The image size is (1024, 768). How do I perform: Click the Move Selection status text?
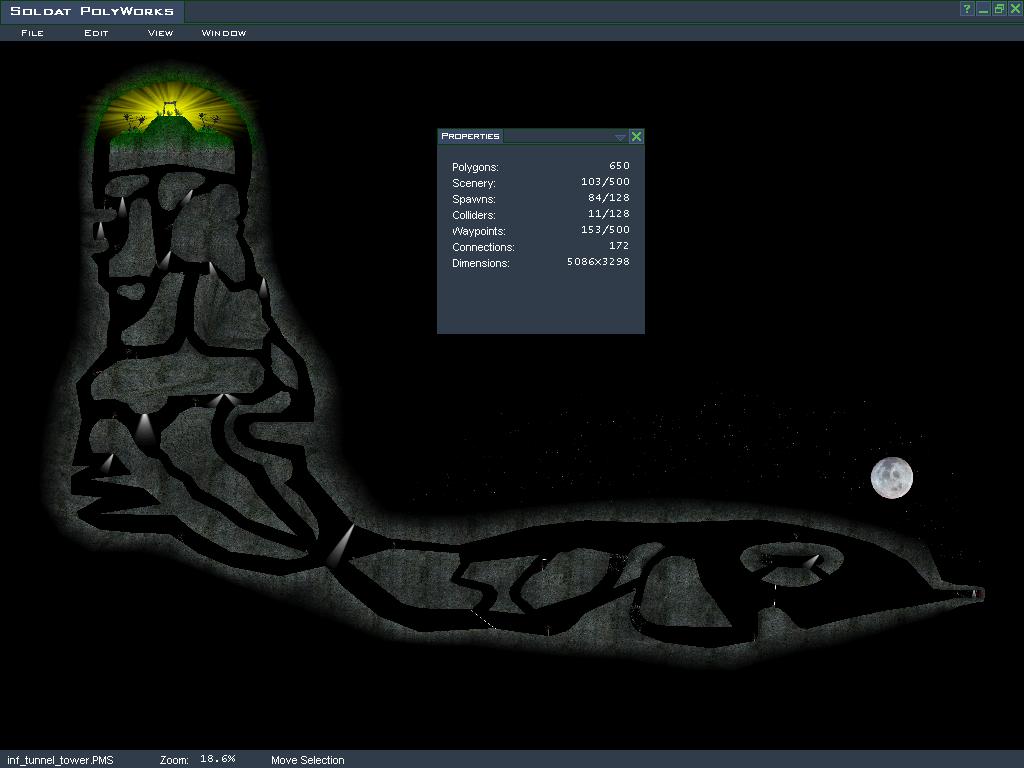coord(307,760)
